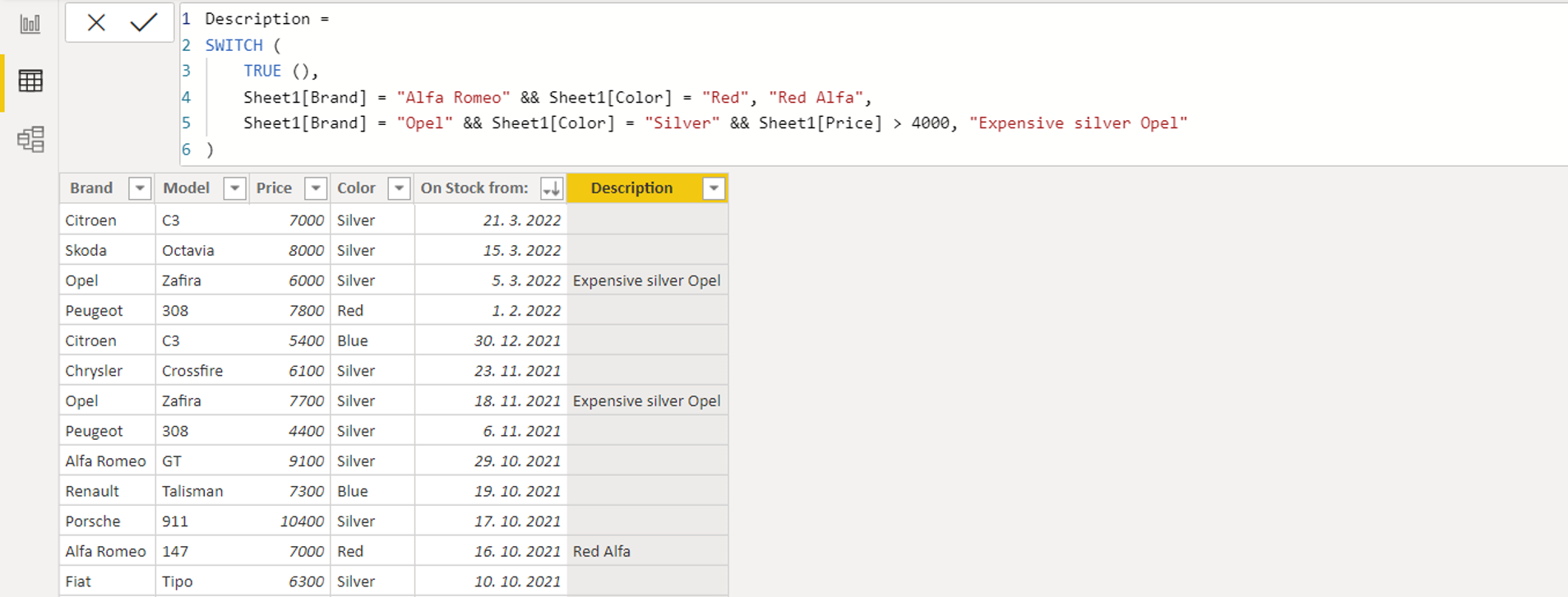Open Description column filter dropdown

coord(714,188)
